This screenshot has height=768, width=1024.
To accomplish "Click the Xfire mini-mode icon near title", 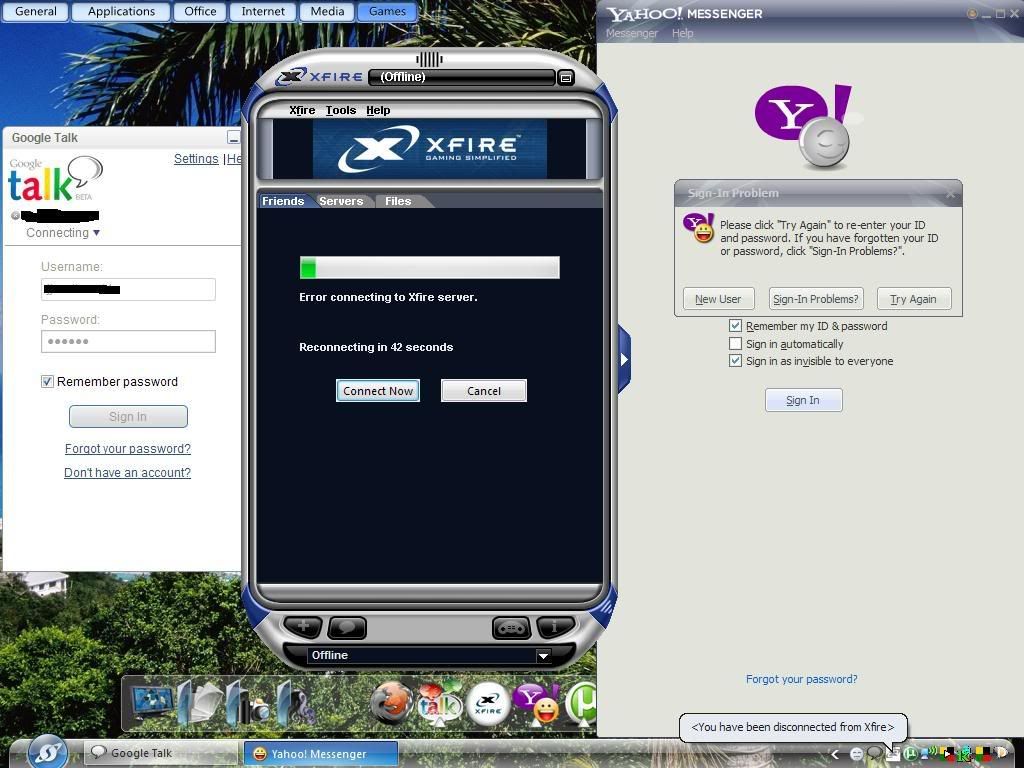I will (x=566, y=78).
